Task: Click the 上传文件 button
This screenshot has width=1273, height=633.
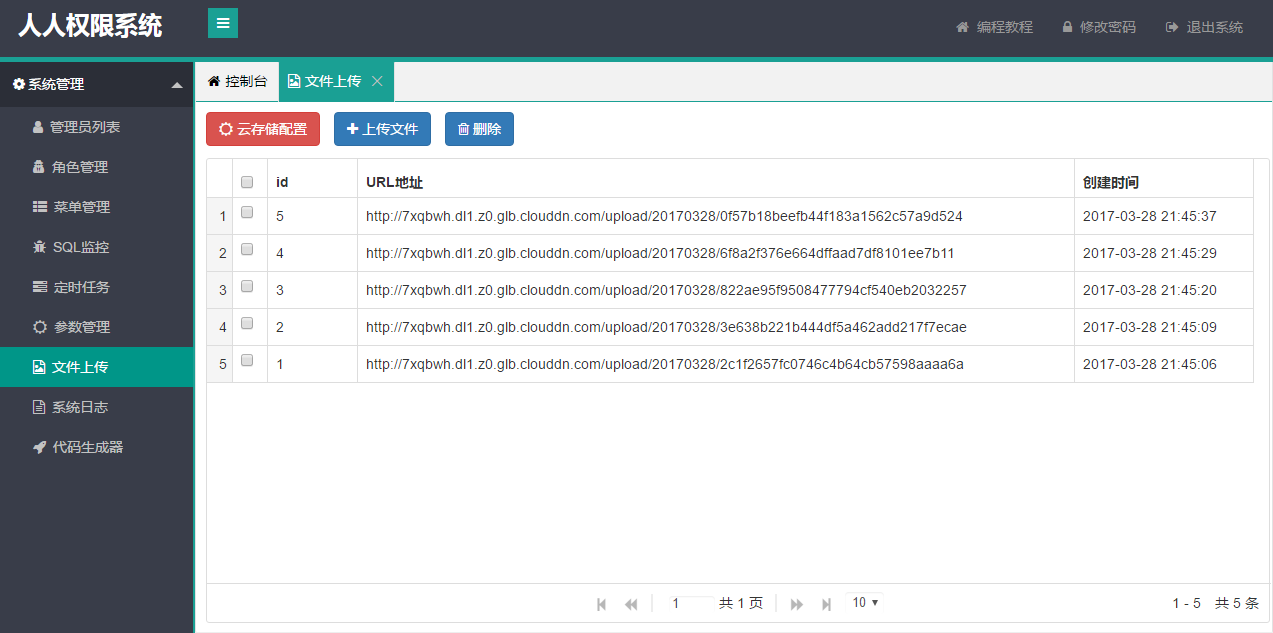Action: (382, 129)
